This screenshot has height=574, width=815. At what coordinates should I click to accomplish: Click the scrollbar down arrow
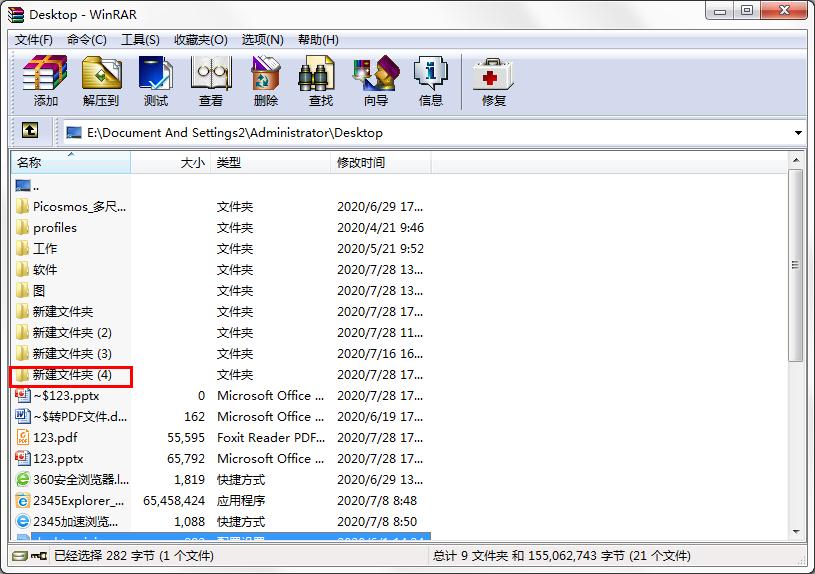796,531
